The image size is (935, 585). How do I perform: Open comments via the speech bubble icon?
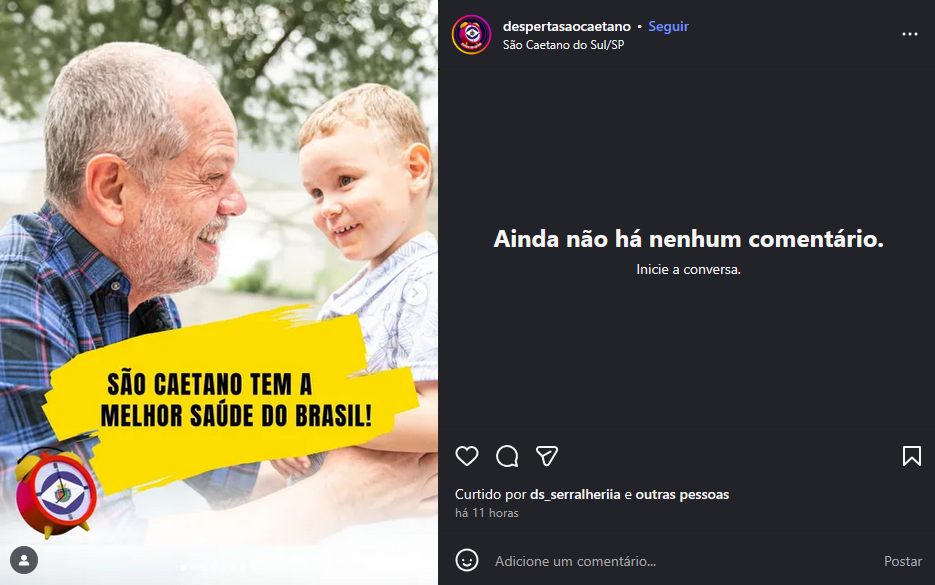coord(507,456)
